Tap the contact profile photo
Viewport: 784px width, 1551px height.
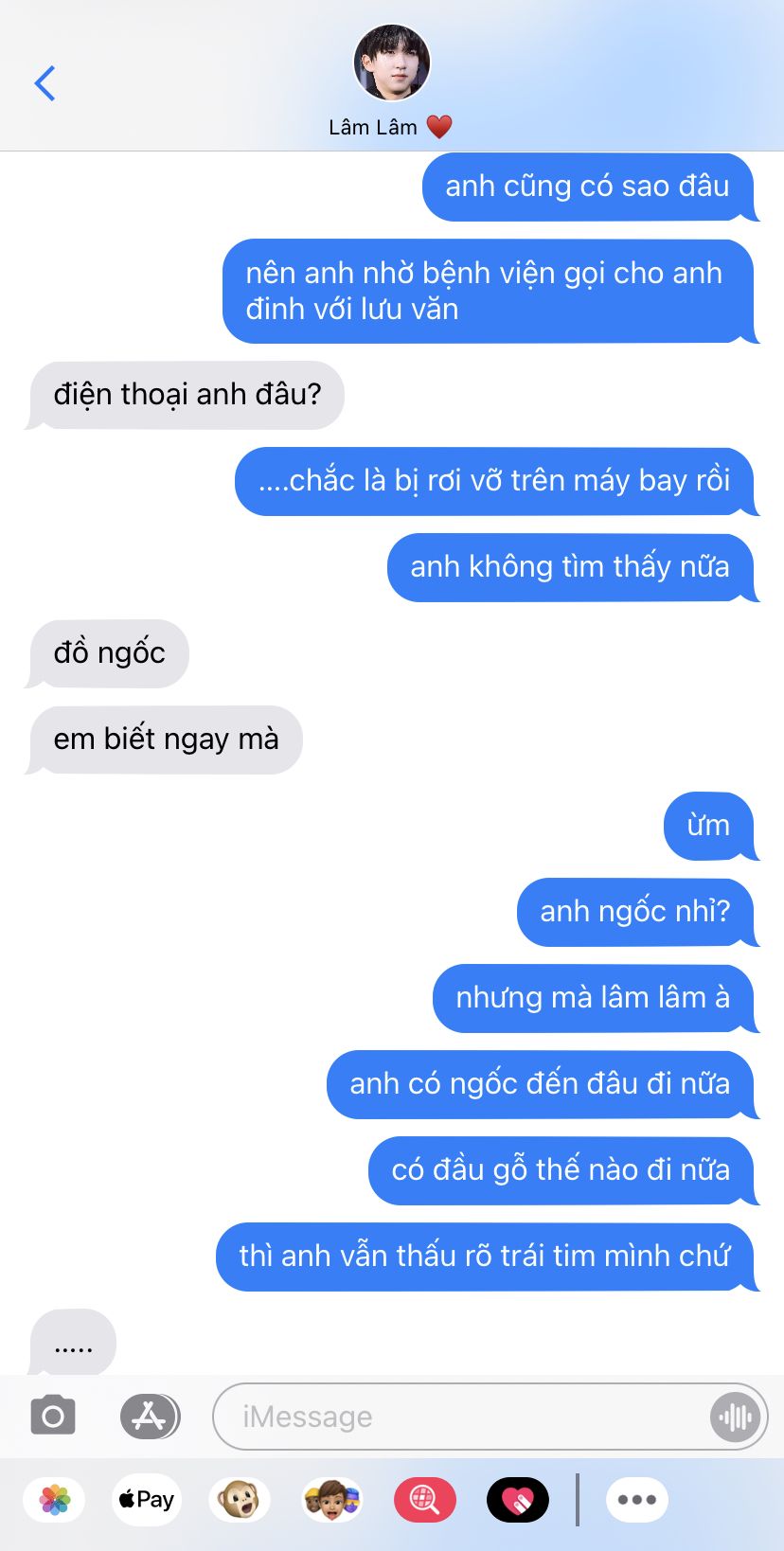pos(392,62)
